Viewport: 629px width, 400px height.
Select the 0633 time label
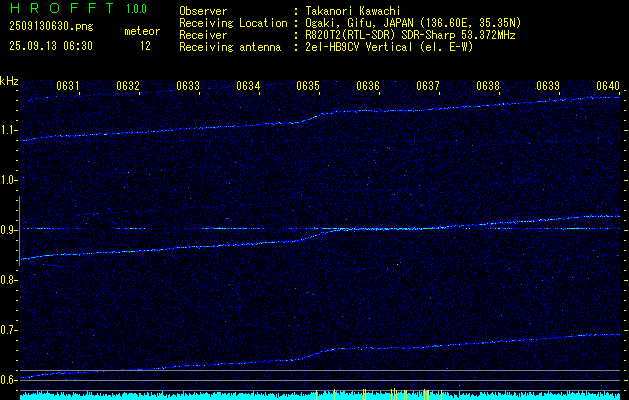188,86
